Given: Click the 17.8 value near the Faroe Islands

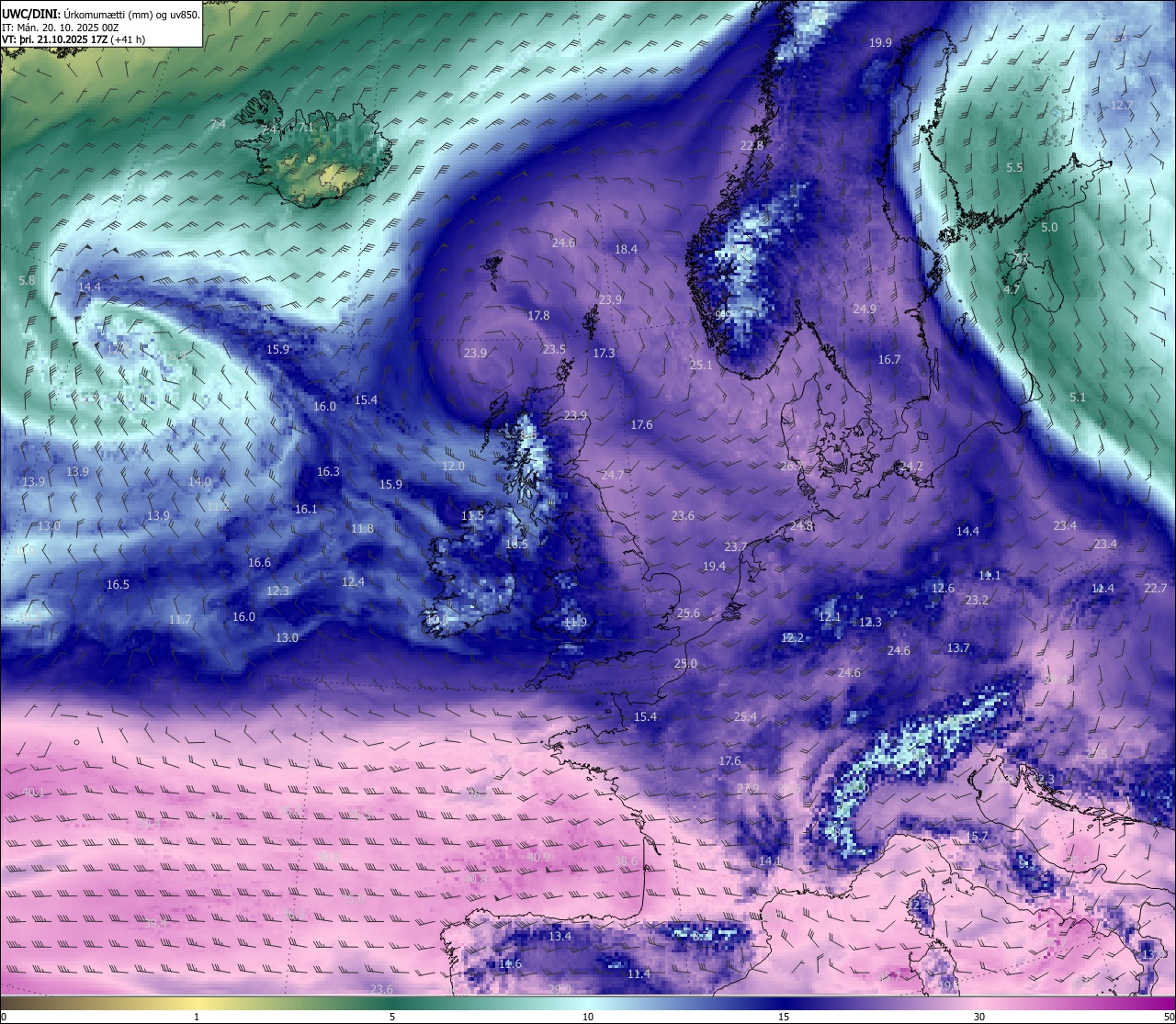Looking at the screenshot, I should [538, 315].
